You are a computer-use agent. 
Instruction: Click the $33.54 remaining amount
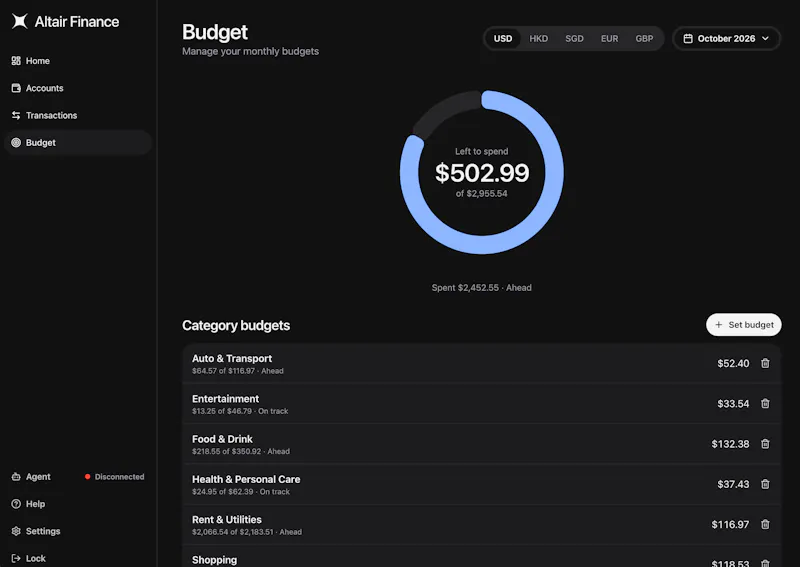pyautogui.click(x=733, y=404)
